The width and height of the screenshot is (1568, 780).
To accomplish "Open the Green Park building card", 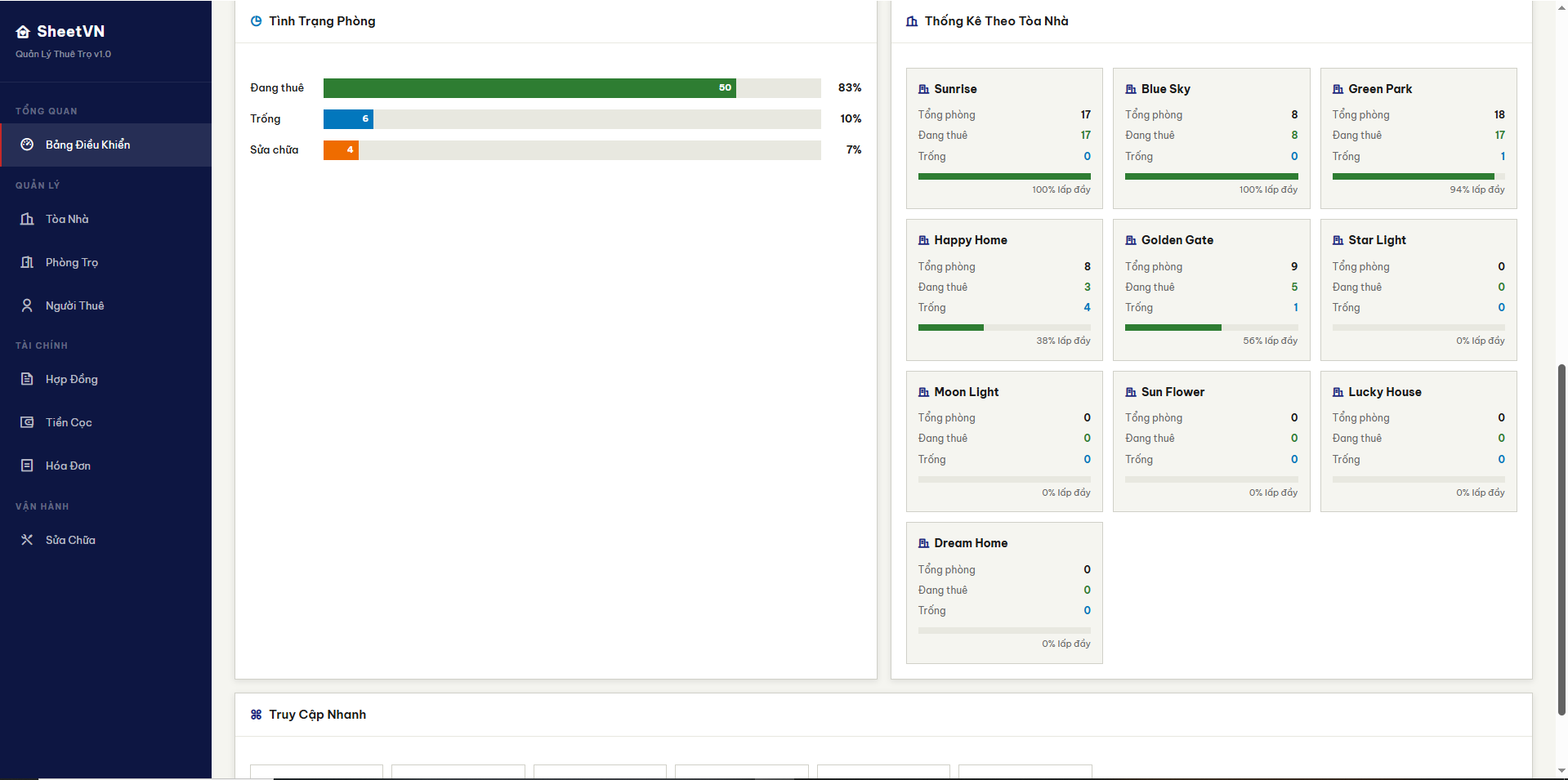I will [1418, 138].
